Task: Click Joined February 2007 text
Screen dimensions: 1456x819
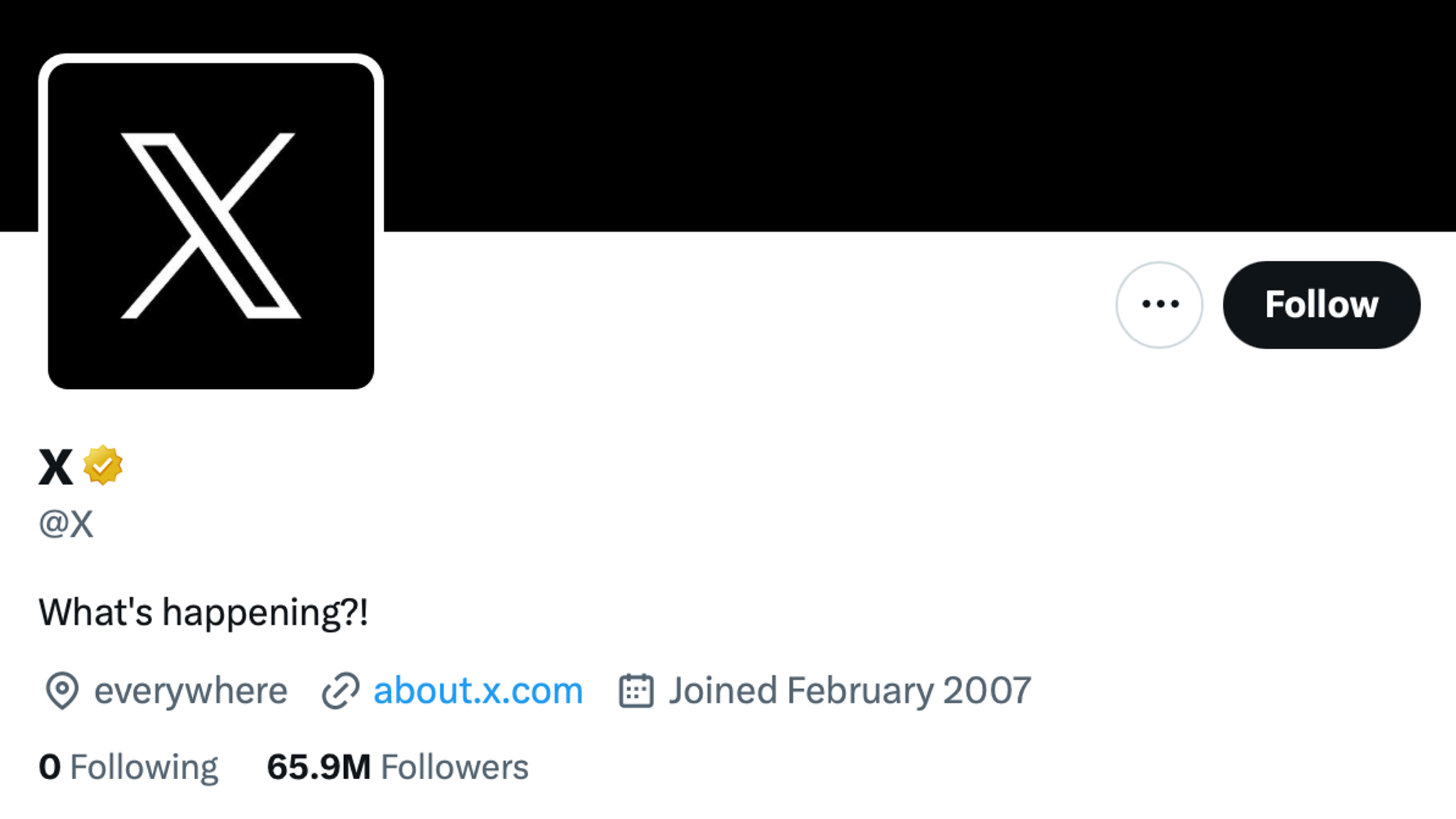Action: coord(850,690)
